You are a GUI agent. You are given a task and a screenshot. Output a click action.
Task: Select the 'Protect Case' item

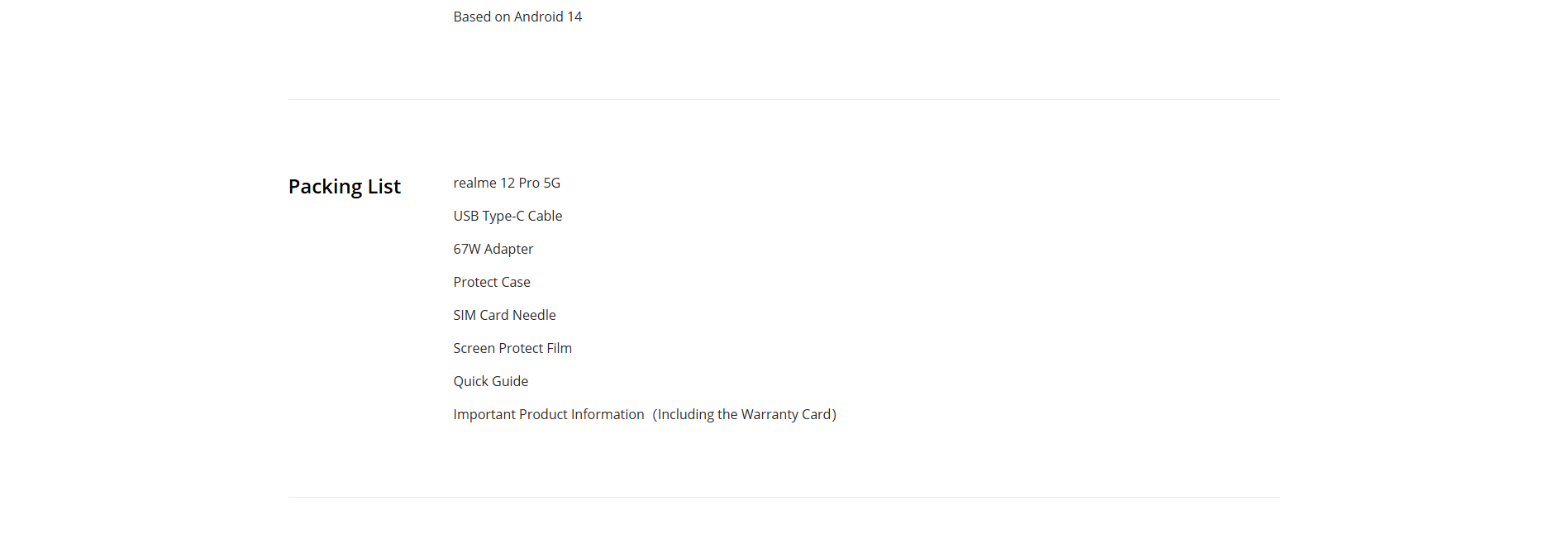pyautogui.click(x=492, y=282)
